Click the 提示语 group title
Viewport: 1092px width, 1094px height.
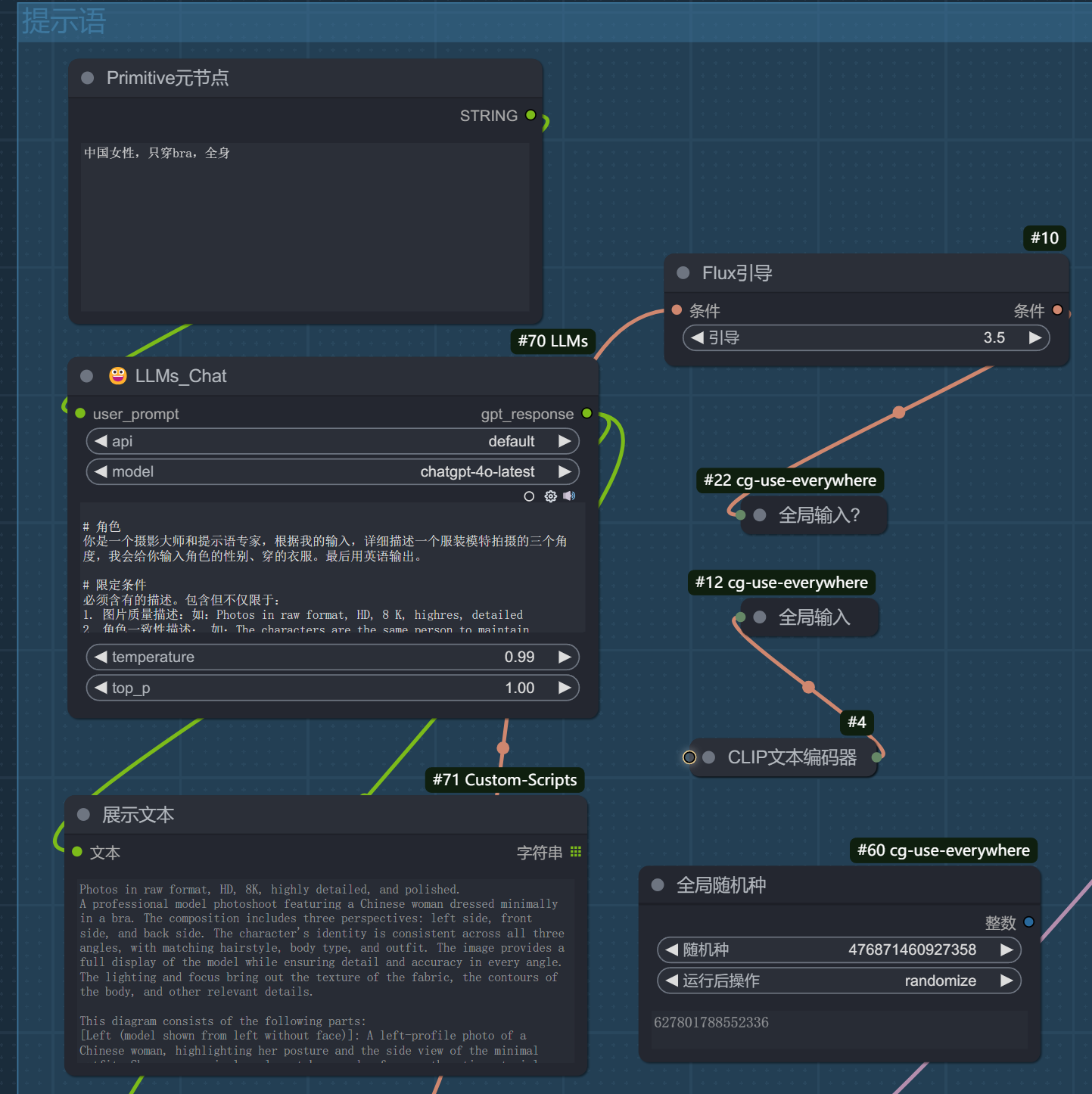[x=64, y=20]
